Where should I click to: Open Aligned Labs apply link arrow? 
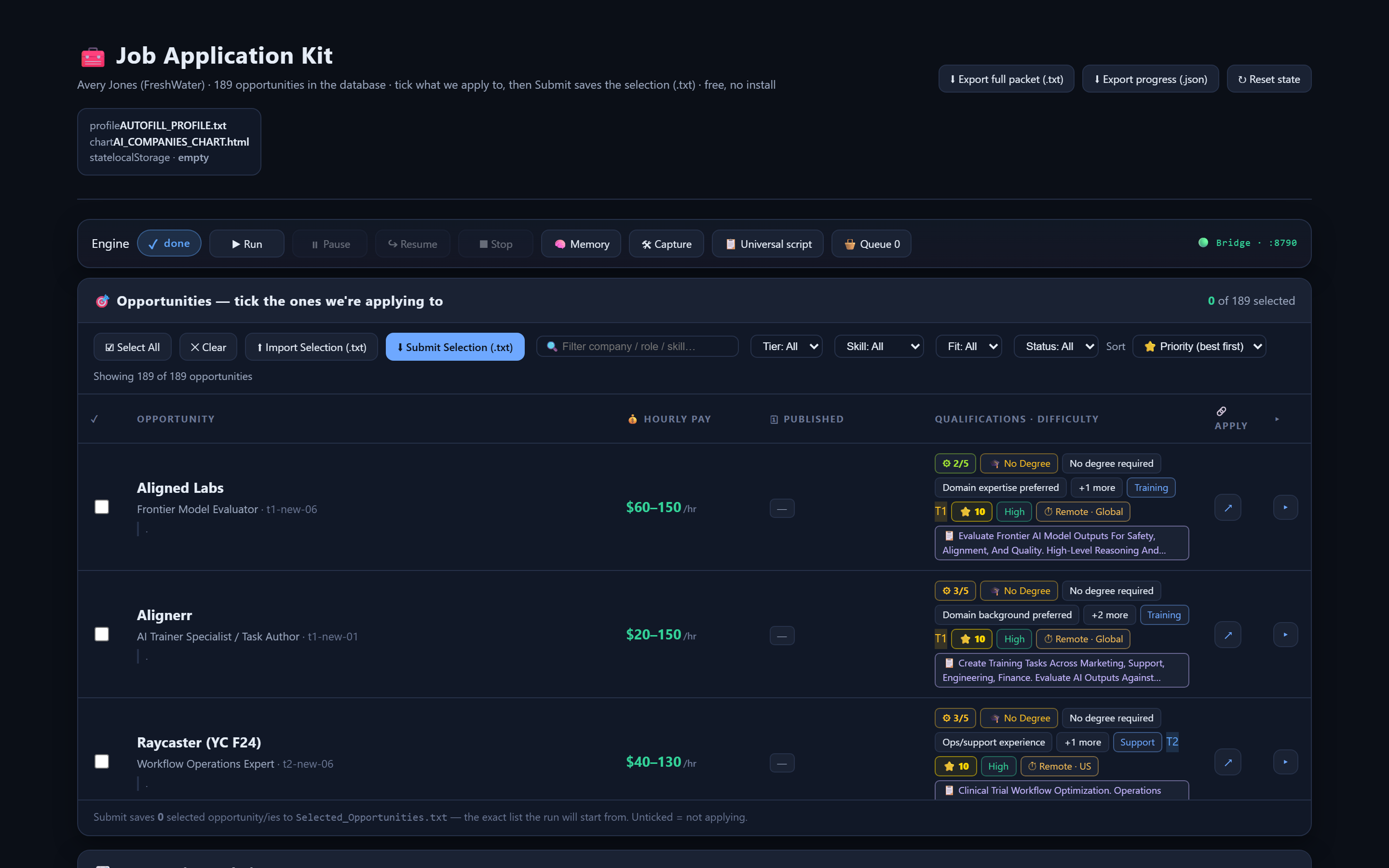[x=1228, y=507]
